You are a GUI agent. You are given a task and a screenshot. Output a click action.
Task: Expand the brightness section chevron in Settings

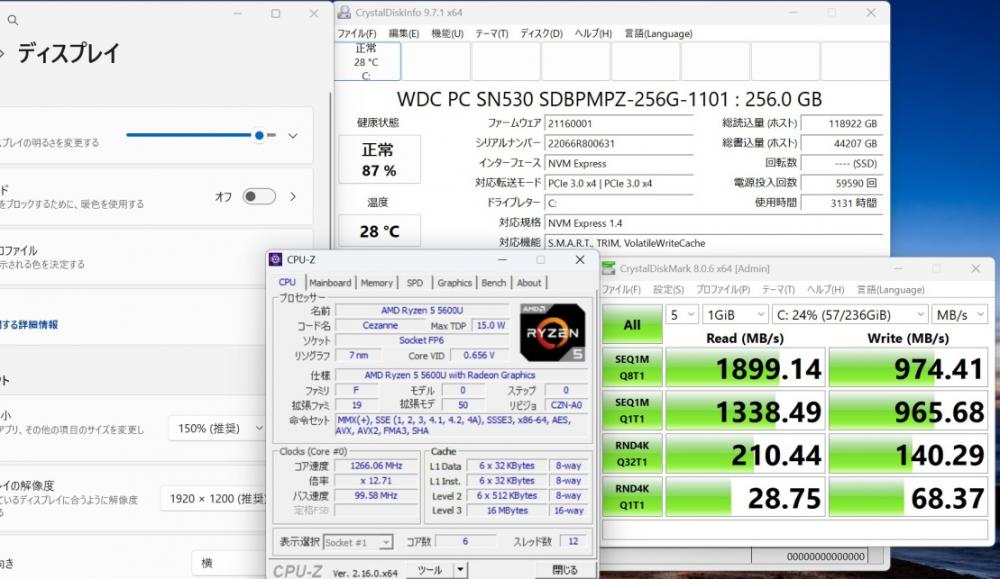293,136
